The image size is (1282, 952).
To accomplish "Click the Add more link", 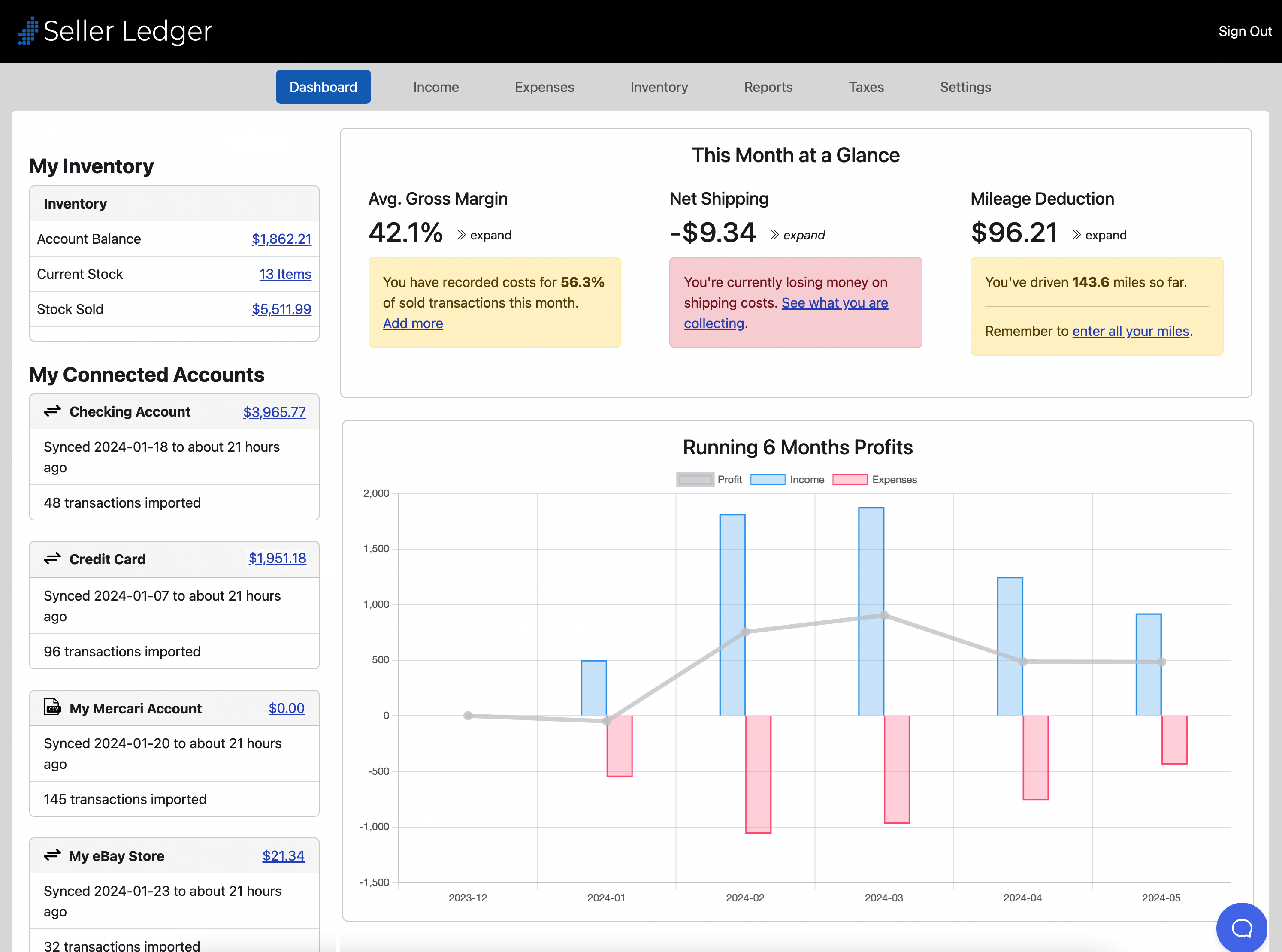I will (x=413, y=323).
